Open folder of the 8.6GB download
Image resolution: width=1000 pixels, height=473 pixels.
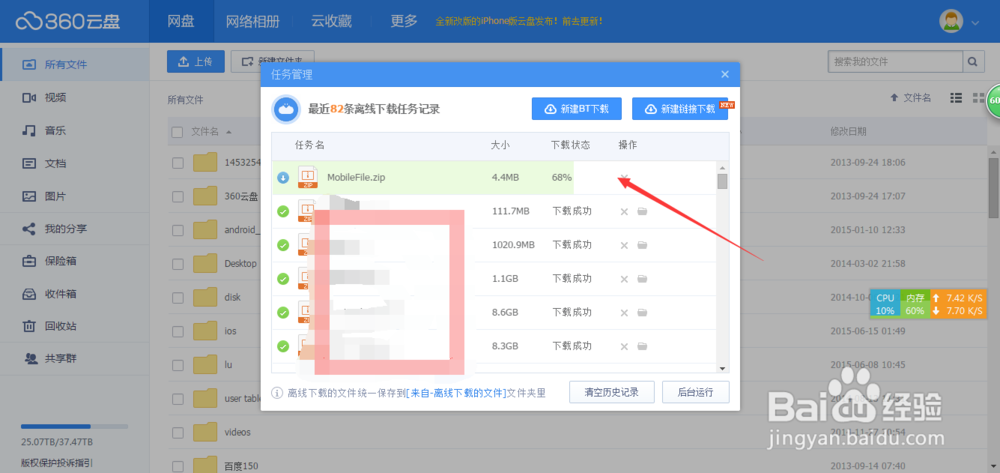(x=642, y=312)
